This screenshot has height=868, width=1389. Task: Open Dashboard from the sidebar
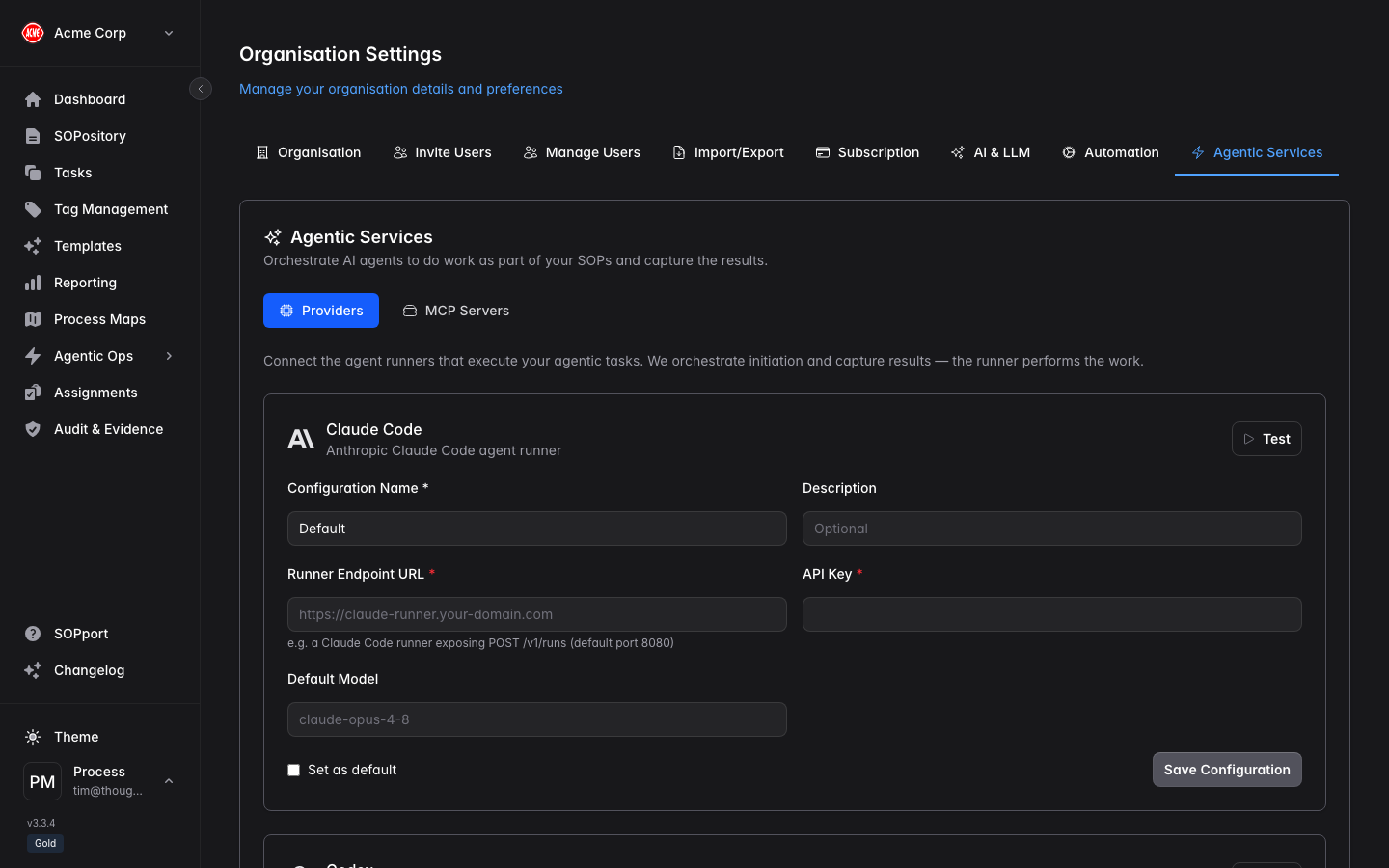click(x=99, y=99)
